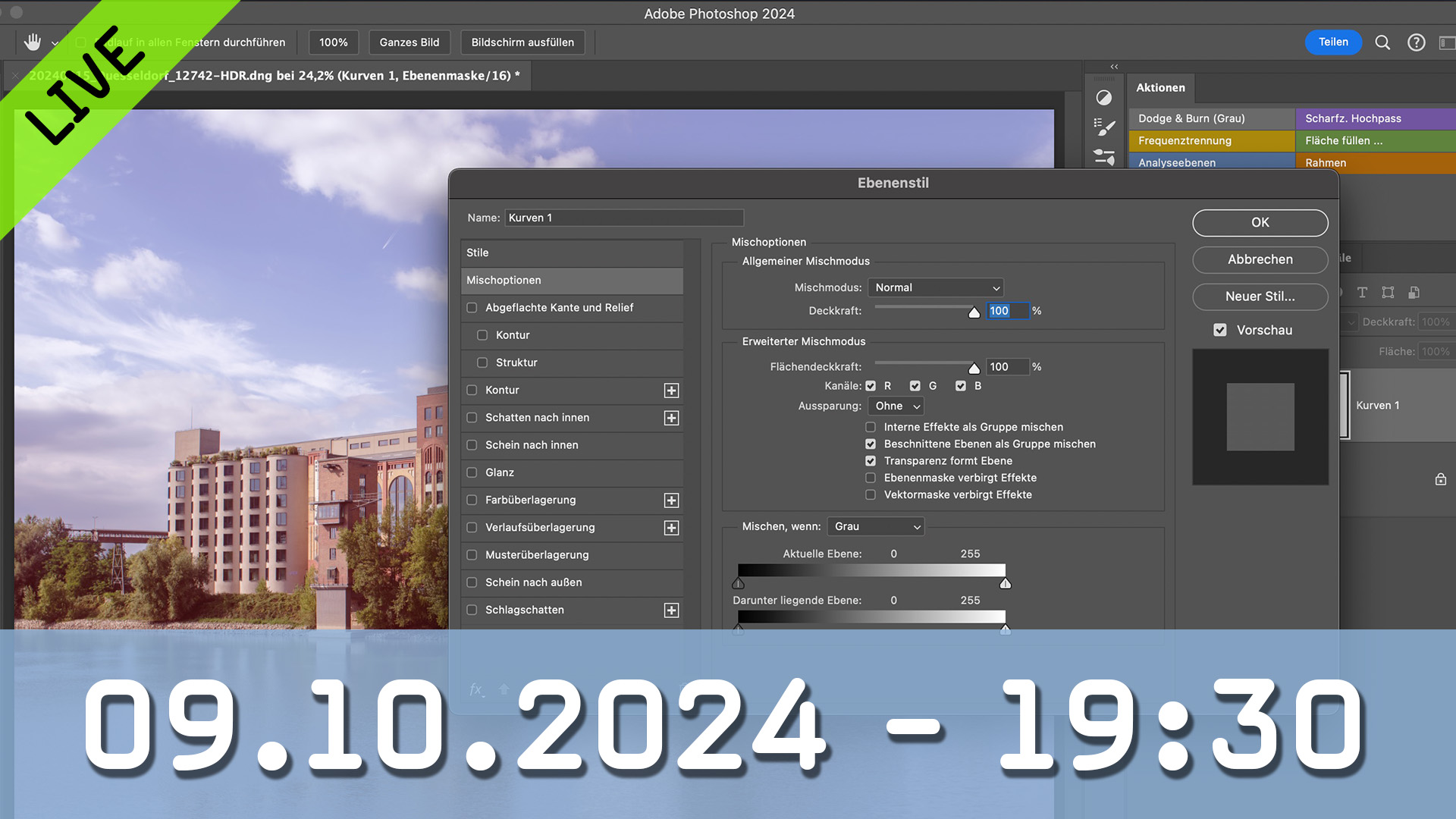Screen dimensions: 1456x819
Task: Open the Brush settings panel icon
Action: pyautogui.click(x=1104, y=127)
